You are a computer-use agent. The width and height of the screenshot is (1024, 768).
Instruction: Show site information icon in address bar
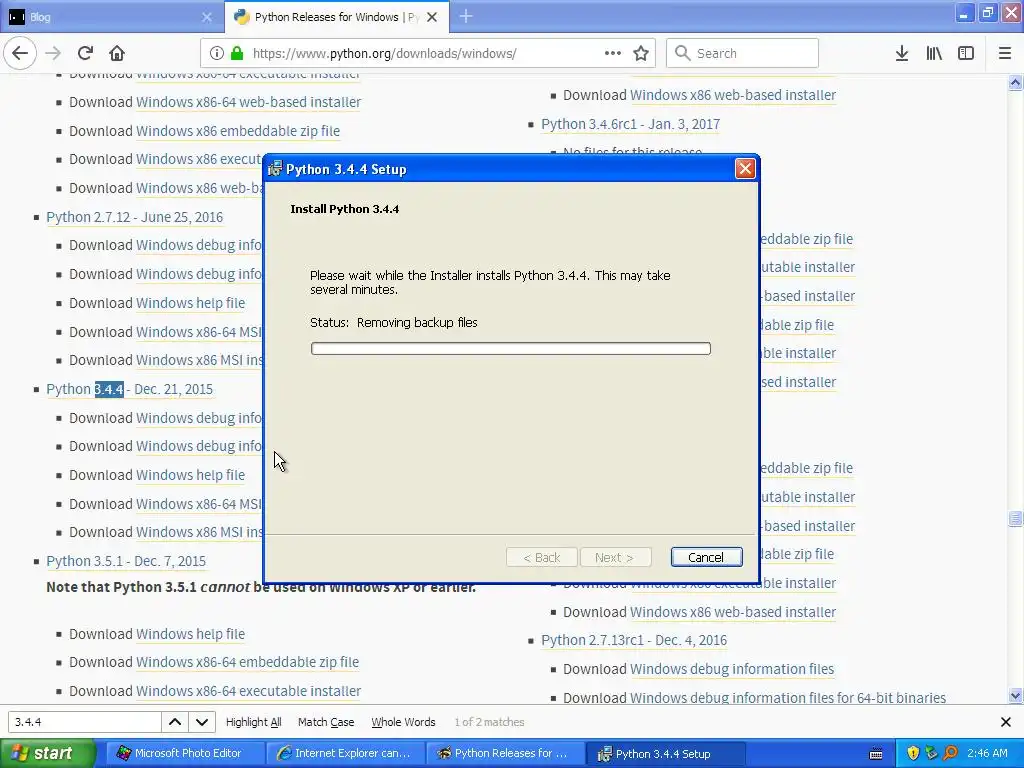[217, 53]
